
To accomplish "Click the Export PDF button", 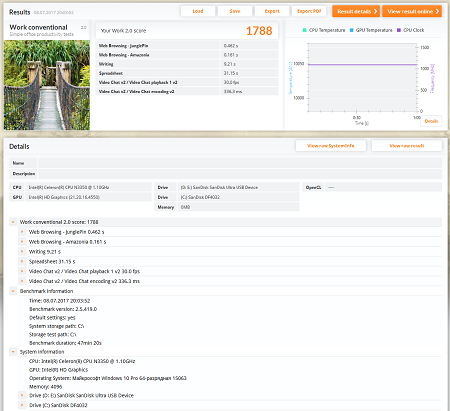I will click(309, 11).
